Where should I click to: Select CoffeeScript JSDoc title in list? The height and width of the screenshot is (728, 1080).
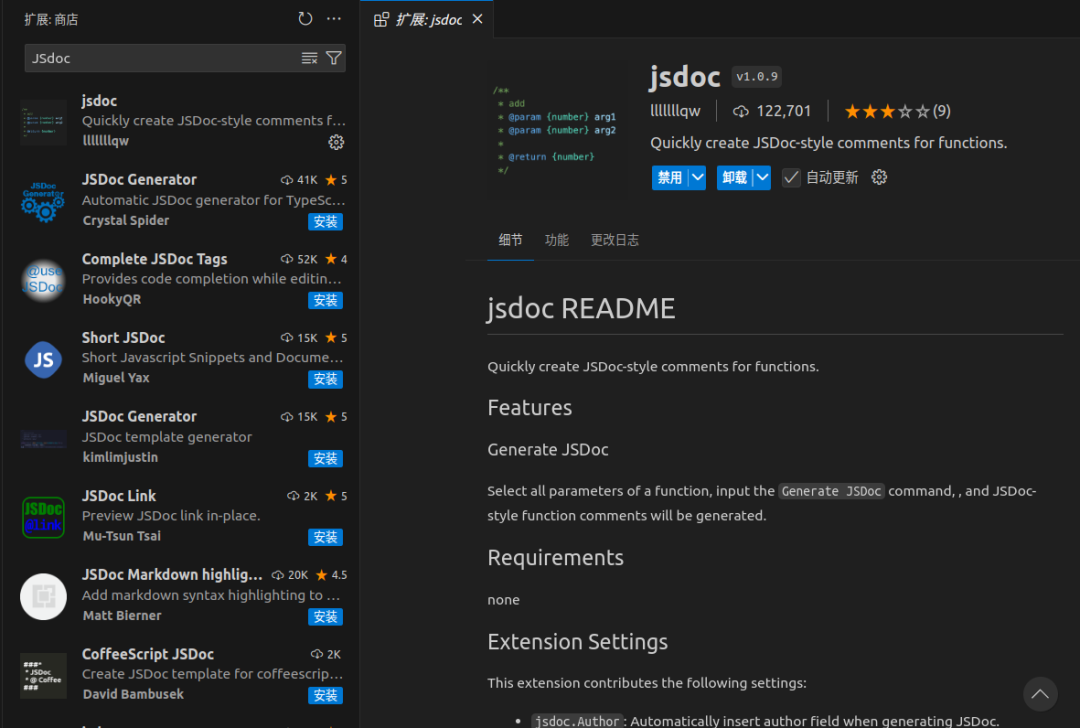(x=147, y=654)
